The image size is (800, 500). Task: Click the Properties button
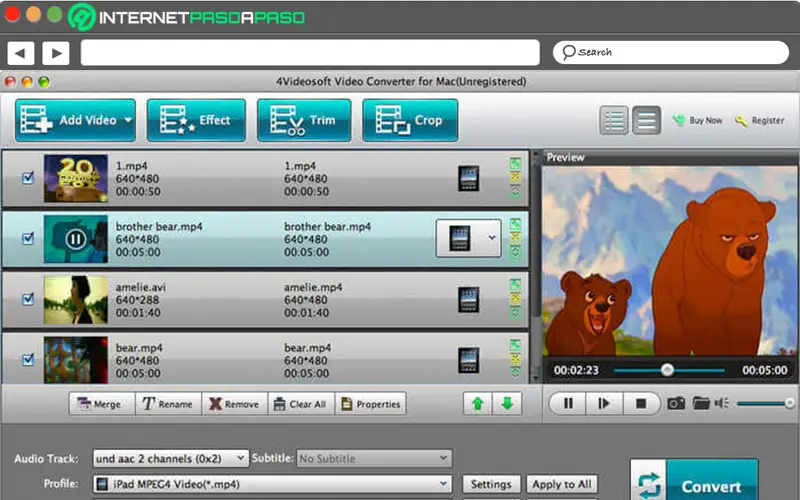371,404
